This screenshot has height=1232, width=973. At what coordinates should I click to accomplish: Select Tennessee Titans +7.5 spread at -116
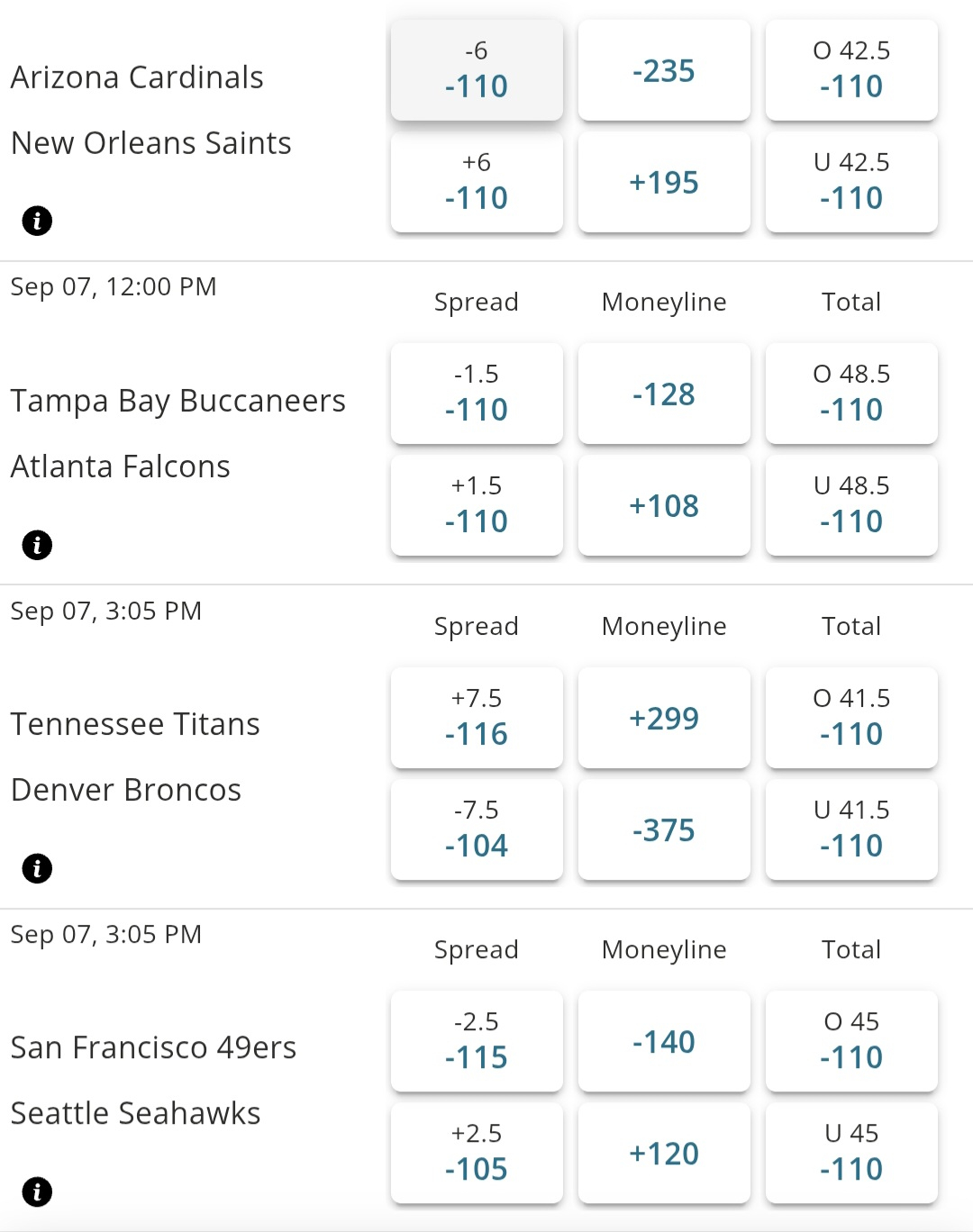pyautogui.click(x=477, y=718)
